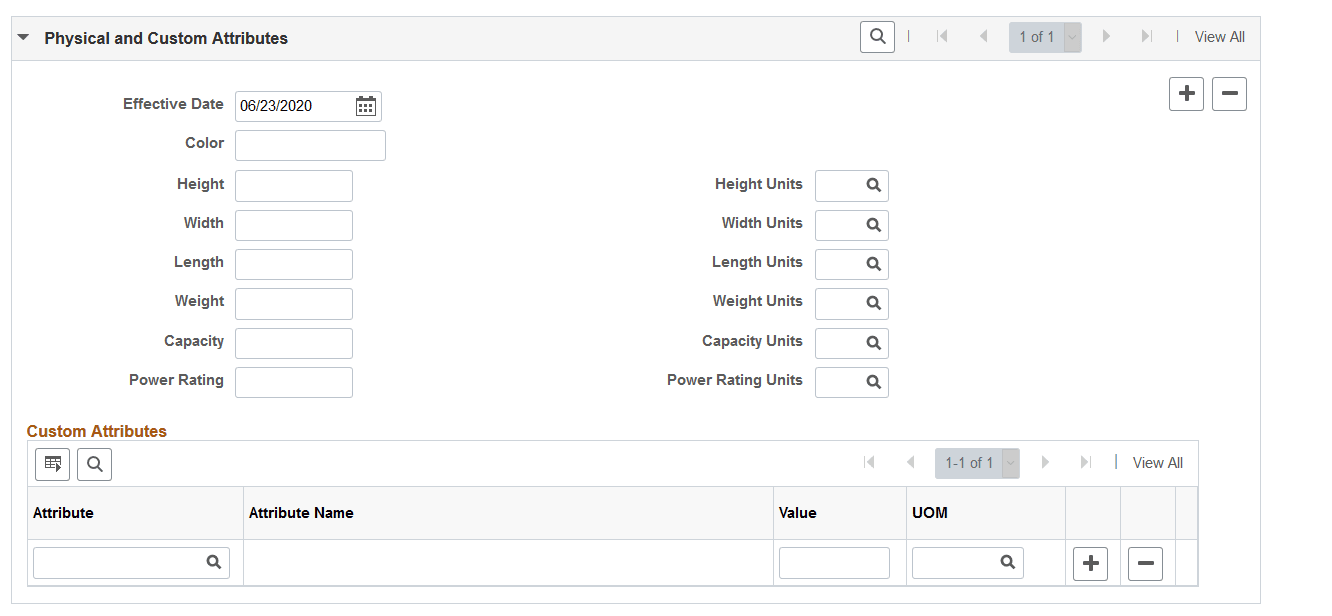Screen dimensions: 1332x616
Task: Open the grid personalization icon in Custom Attributes
Action: pos(52,463)
